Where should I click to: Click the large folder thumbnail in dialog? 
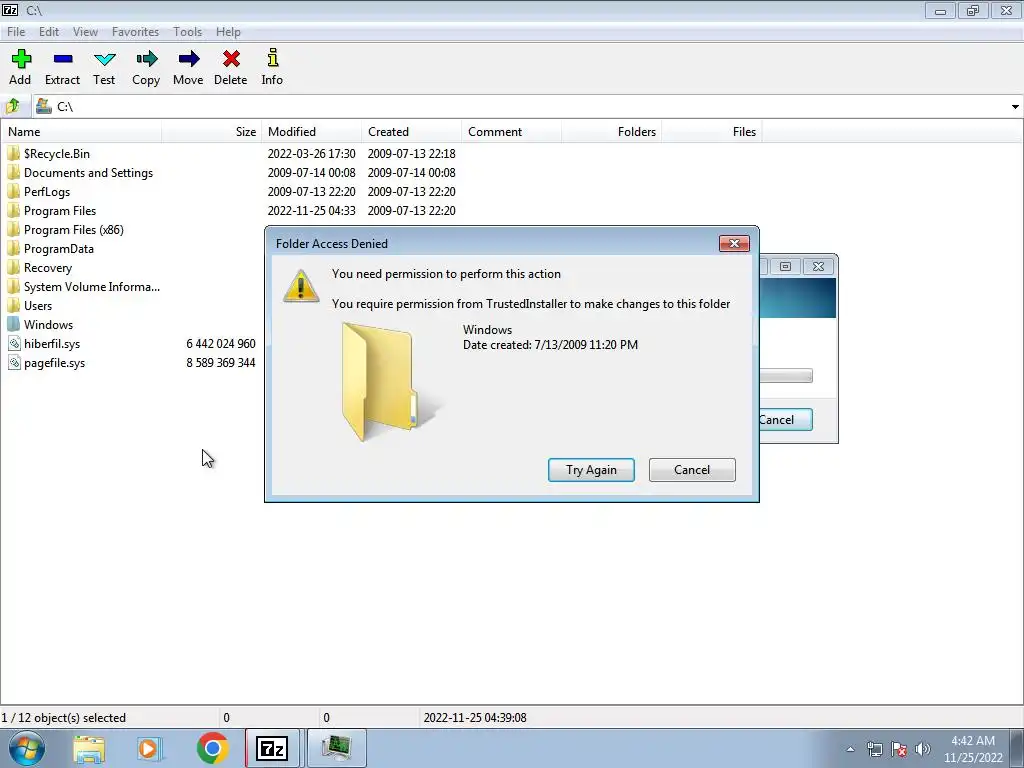(392, 381)
